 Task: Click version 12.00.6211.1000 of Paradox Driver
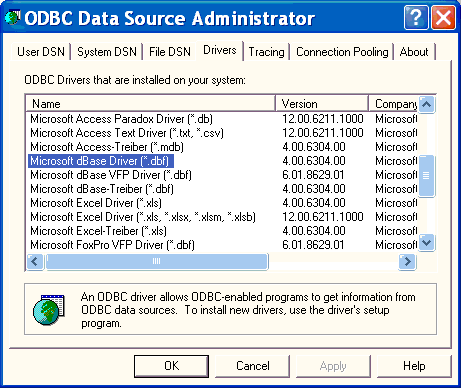(x=323, y=119)
